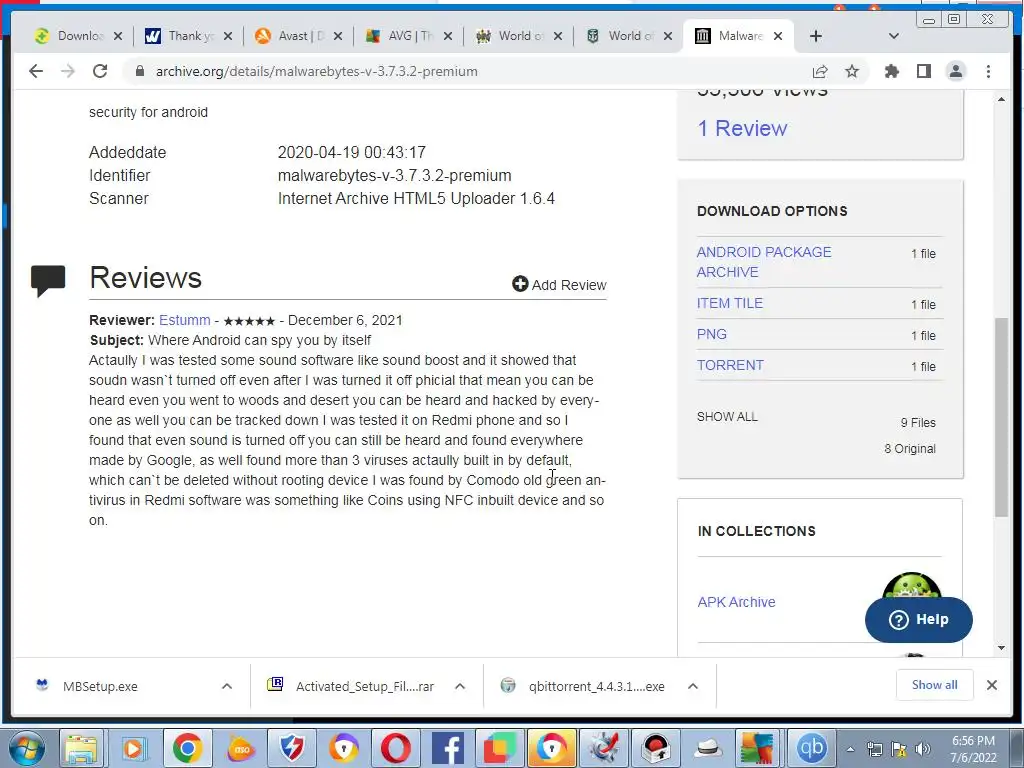Expand options for qbittorrent download
This screenshot has height=768, width=1024.
click(x=693, y=686)
